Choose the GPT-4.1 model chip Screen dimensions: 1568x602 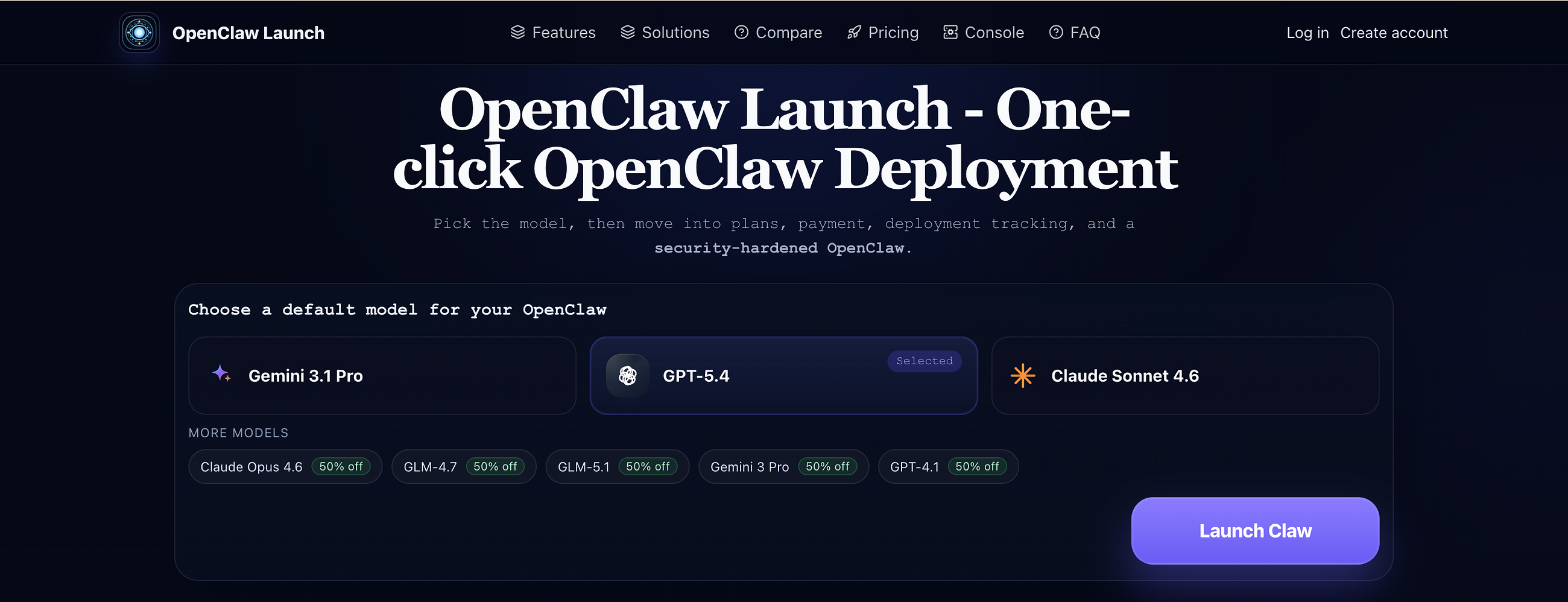click(x=949, y=467)
